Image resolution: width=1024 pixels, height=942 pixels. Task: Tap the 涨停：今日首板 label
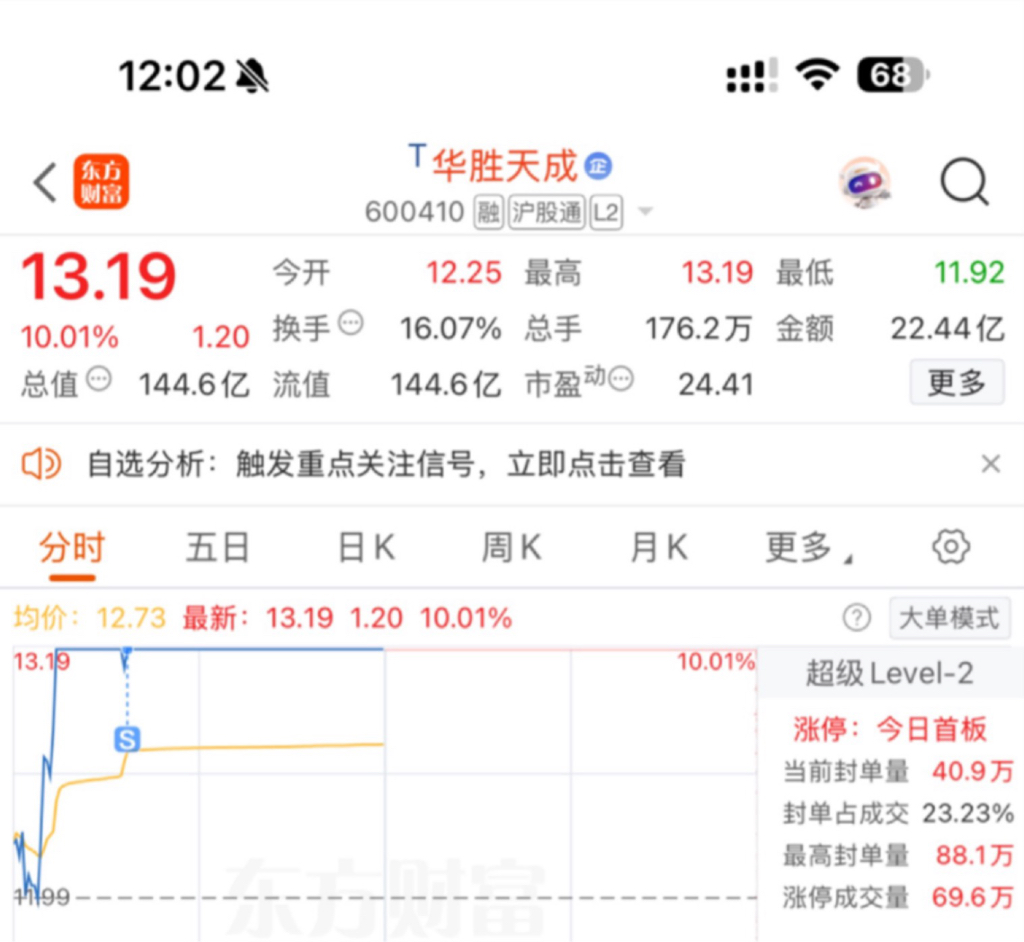tap(889, 729)
